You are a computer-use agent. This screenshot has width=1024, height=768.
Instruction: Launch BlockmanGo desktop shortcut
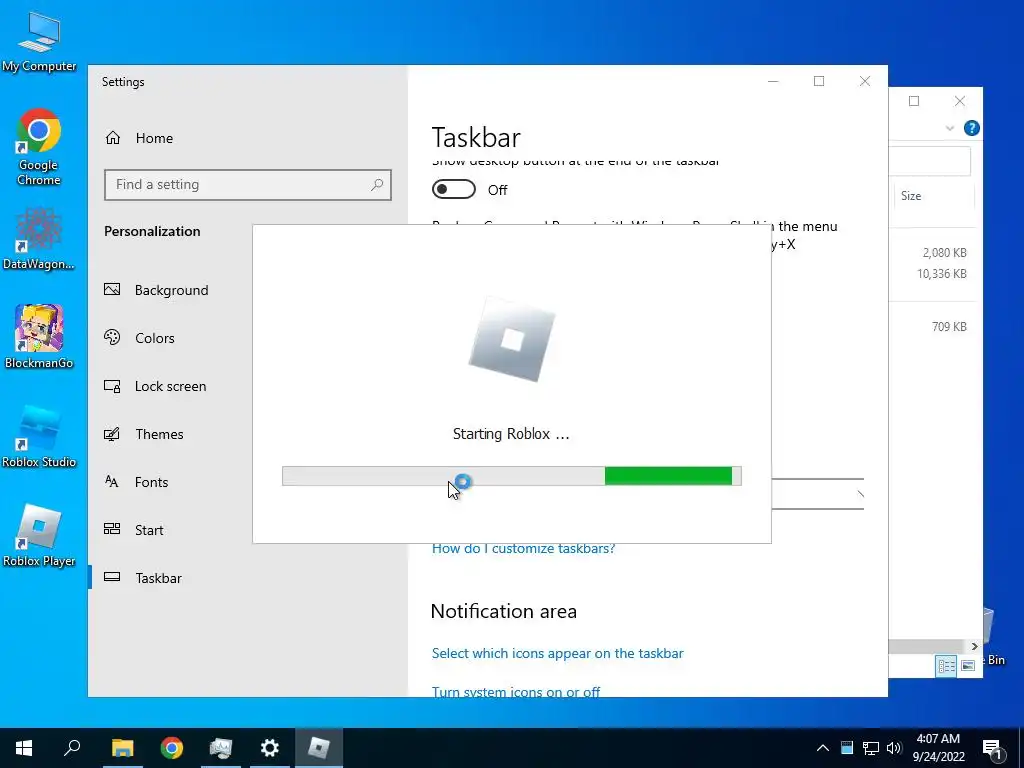[39, 336]
